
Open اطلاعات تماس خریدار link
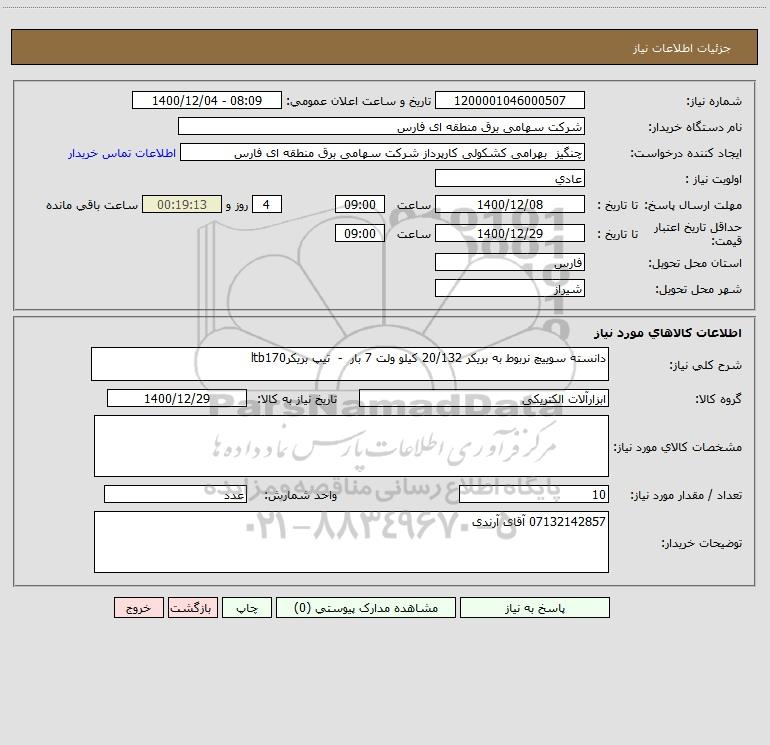tap(122, 153)
